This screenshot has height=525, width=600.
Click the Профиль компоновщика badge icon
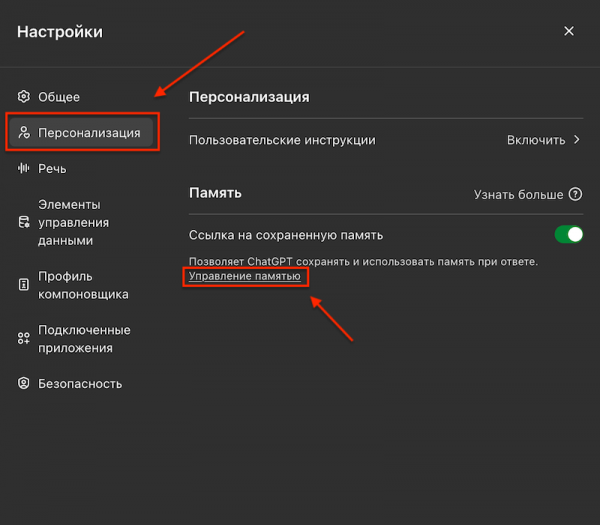coord(24,285)
